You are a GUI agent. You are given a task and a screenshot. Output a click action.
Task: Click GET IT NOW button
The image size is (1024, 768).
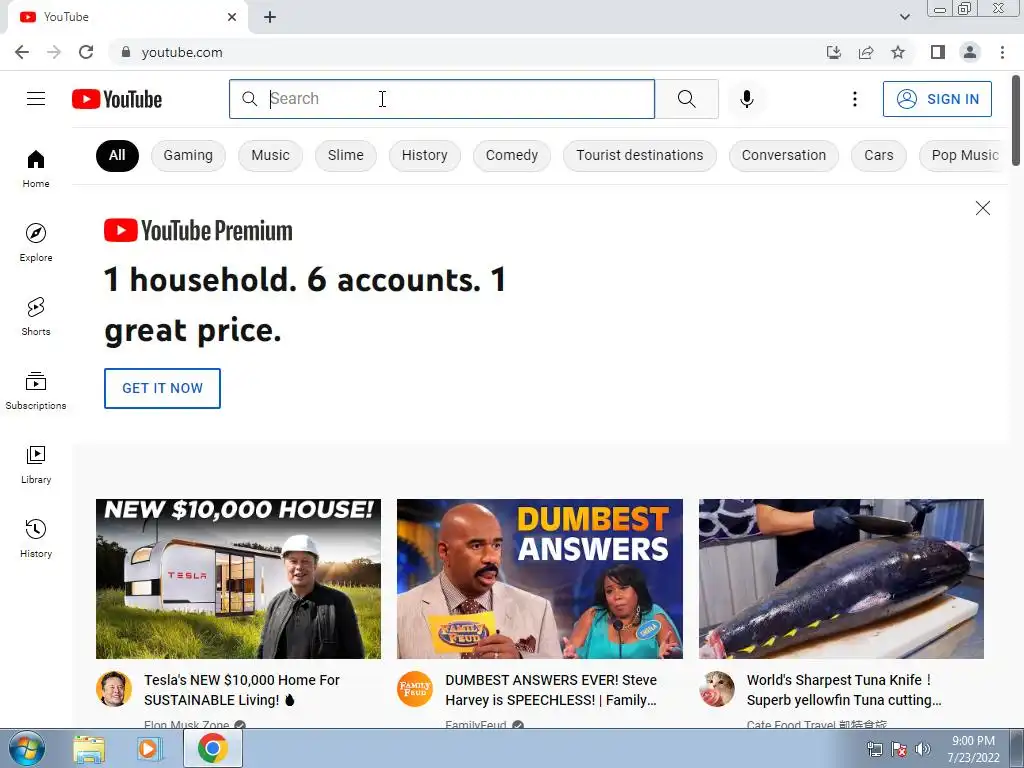(162, 388)
